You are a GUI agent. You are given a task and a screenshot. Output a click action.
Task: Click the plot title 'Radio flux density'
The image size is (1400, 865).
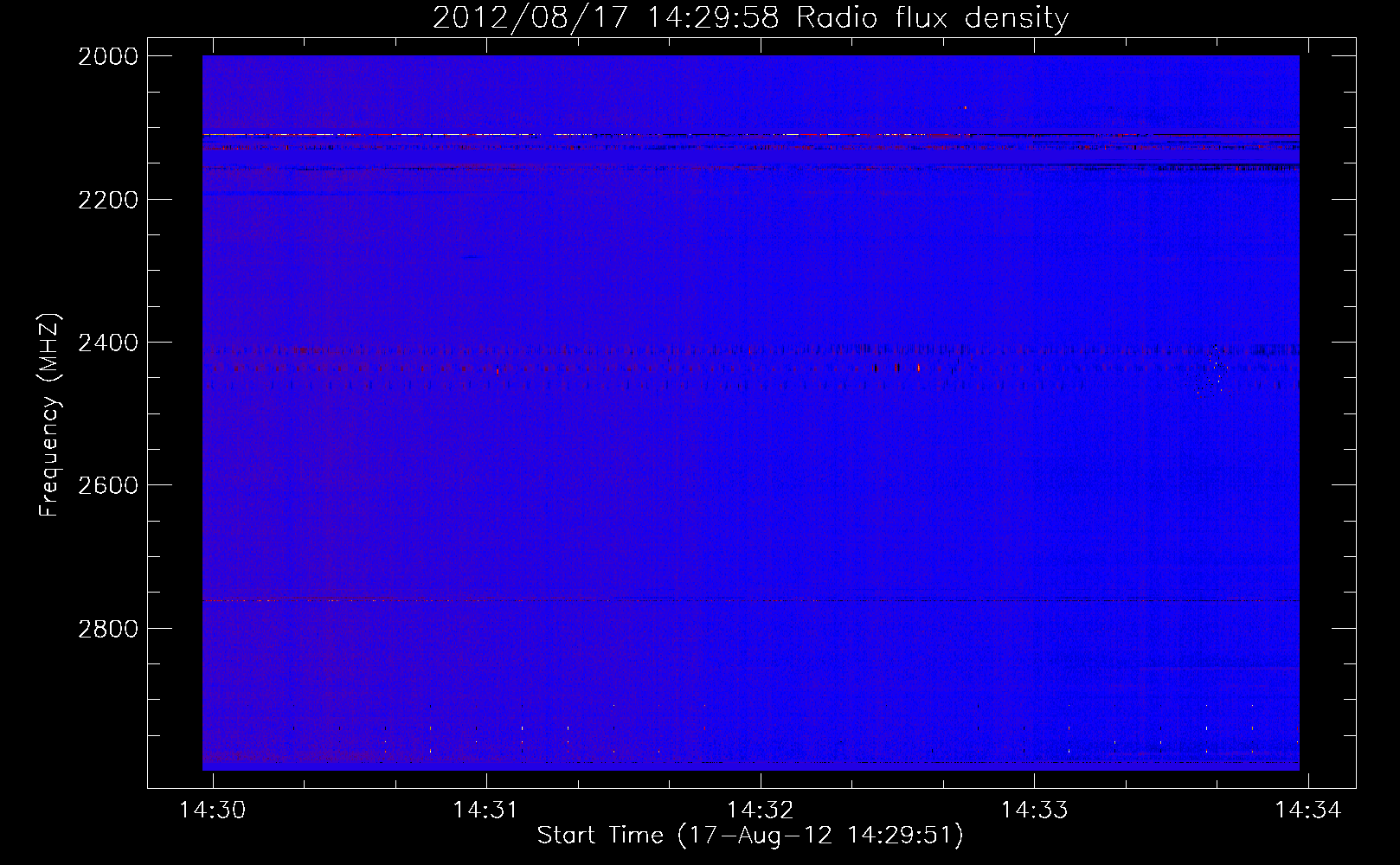[933, 18]
